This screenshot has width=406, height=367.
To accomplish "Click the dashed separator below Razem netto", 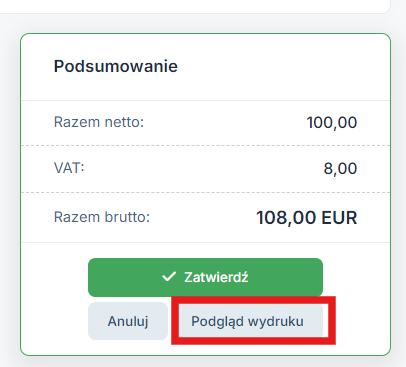I will click(205, 145).
